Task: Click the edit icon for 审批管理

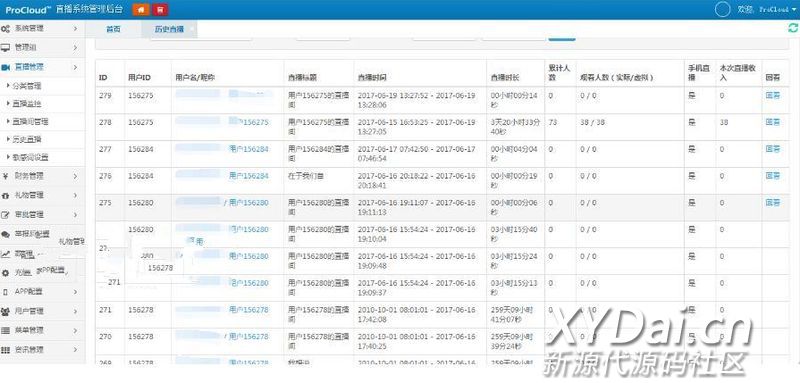Action: (x=6, y=215)
